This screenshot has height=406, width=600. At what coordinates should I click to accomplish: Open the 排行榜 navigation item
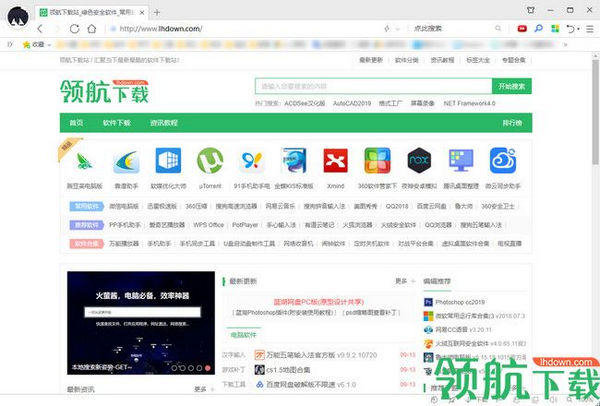(x=512, y=123)
